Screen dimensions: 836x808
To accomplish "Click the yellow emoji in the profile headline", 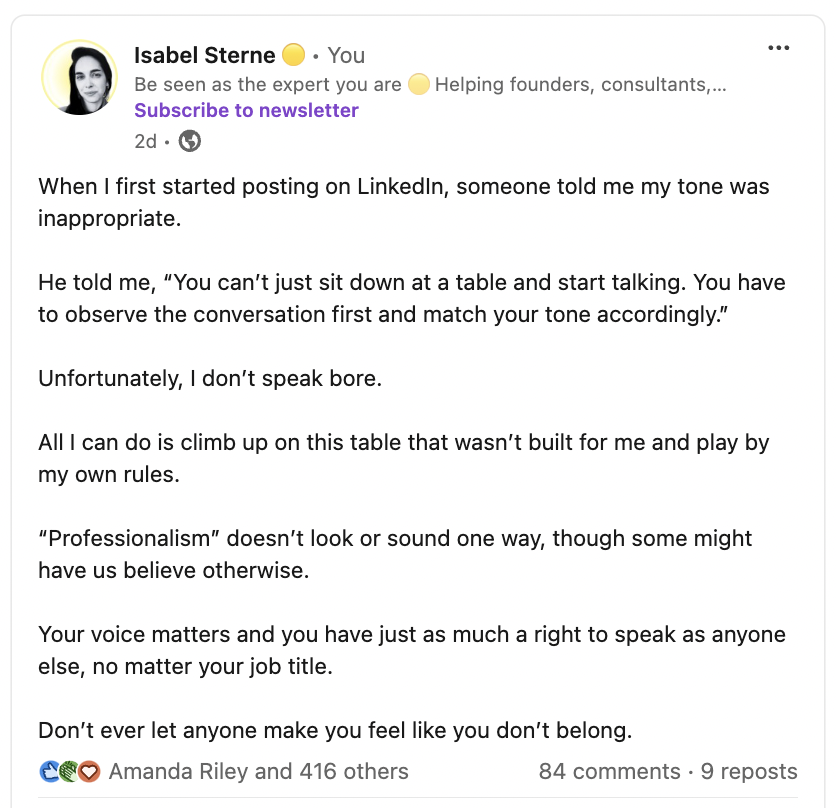I will pyautogui.click(x=418, y=85).
